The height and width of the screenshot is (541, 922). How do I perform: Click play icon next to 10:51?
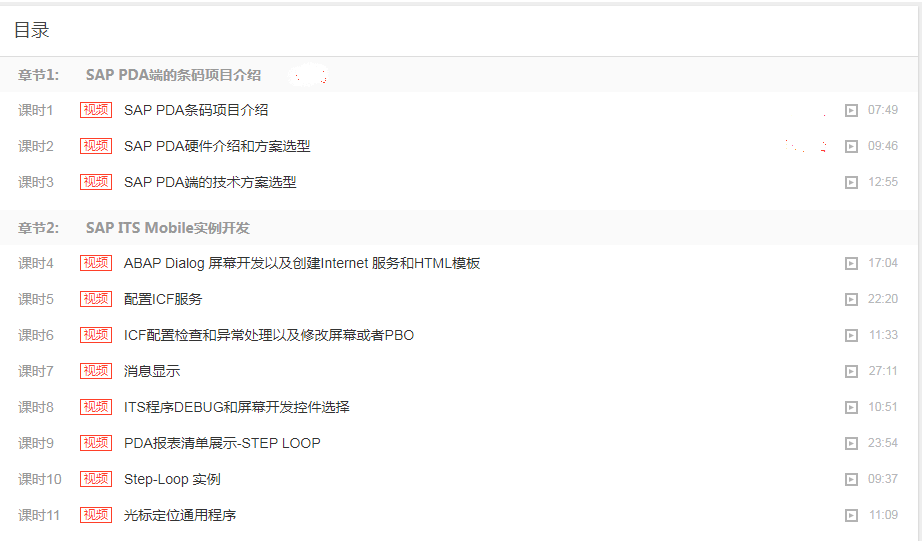851,408
